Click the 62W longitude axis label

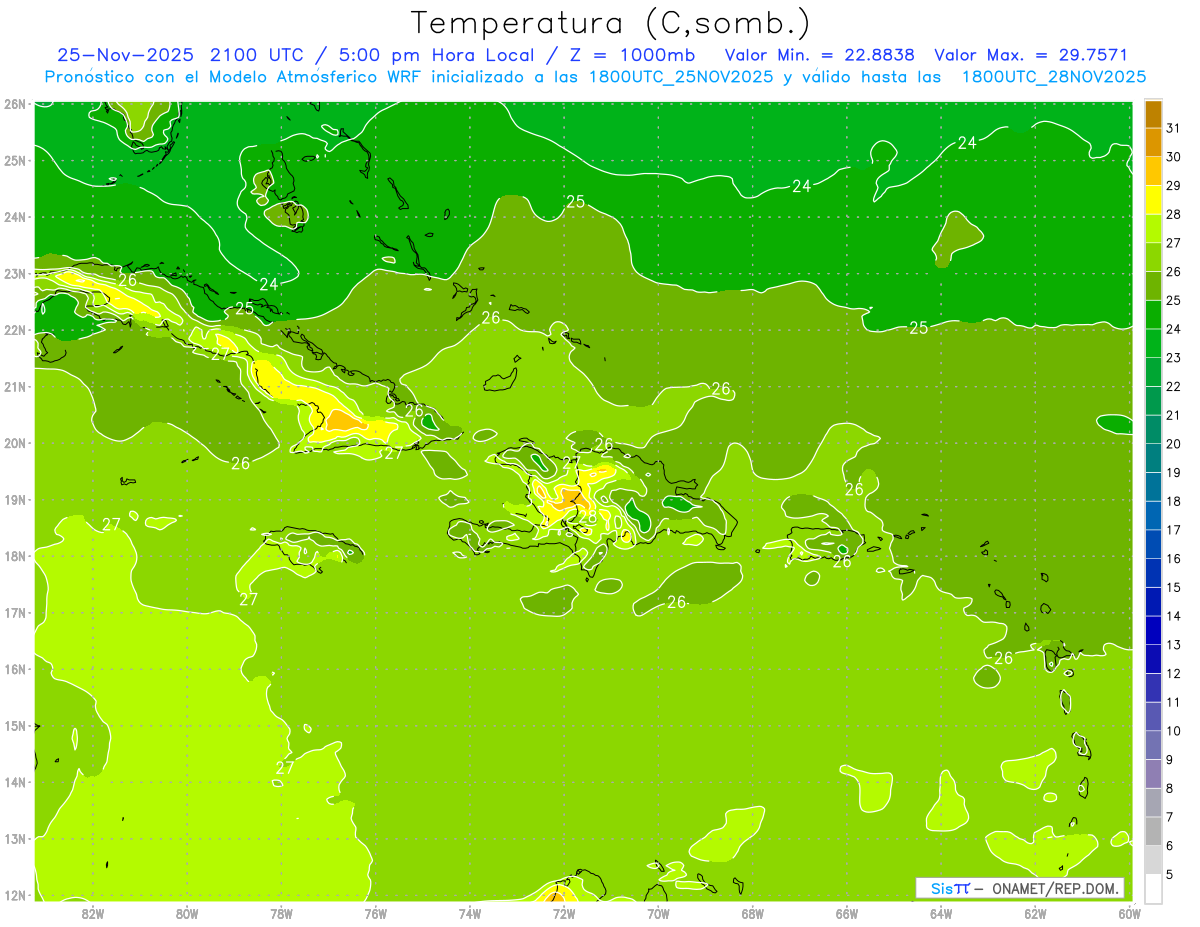[1036, 912]
